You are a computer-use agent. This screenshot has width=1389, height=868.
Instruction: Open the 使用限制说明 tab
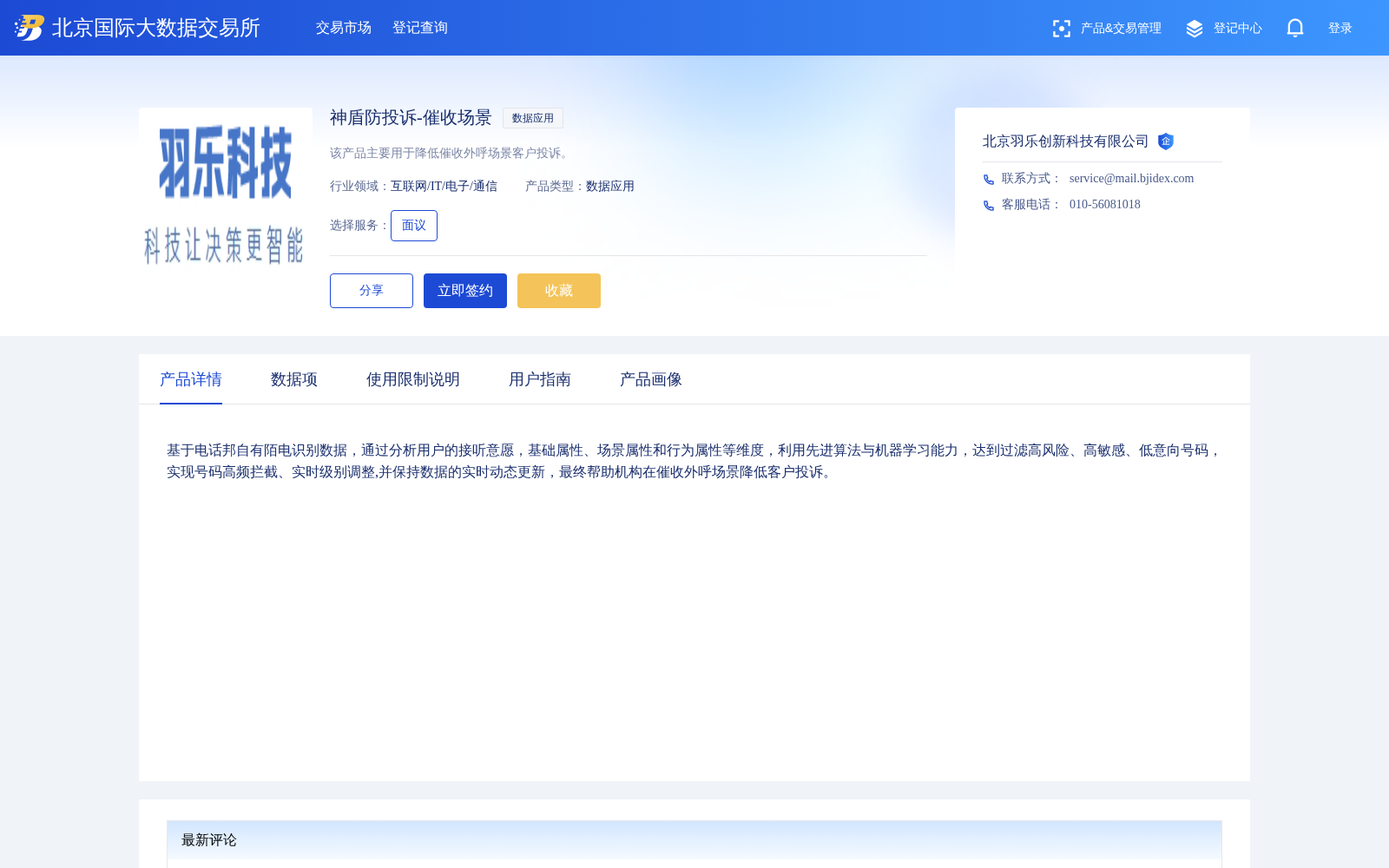click(413, 379)
